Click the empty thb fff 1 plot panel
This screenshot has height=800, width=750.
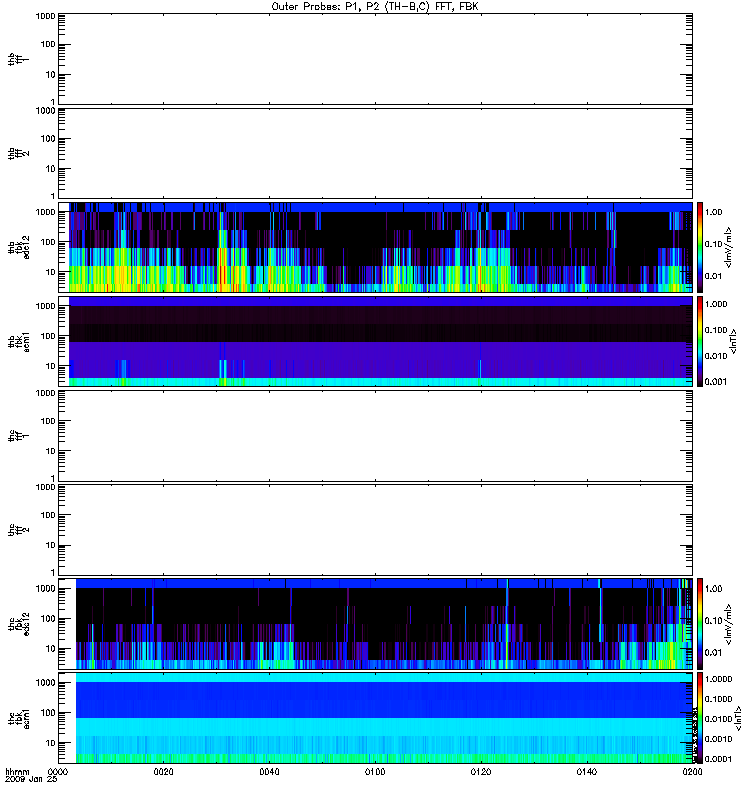[376, 59]
